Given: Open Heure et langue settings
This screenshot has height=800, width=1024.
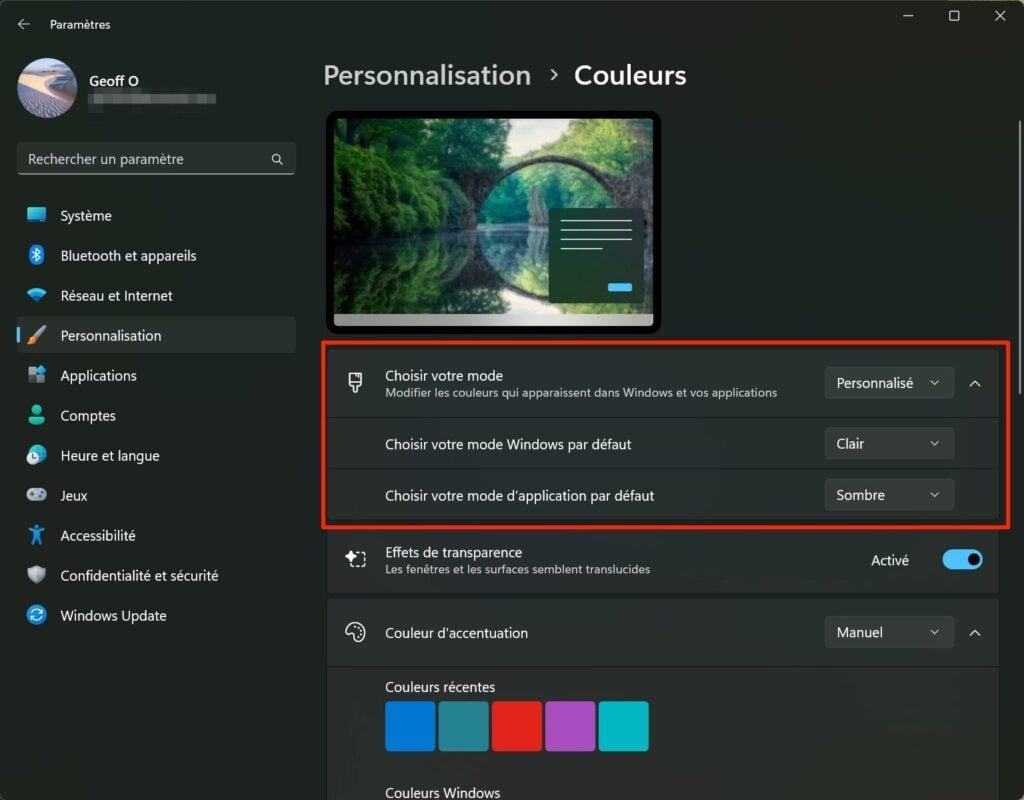Looking at the screenshot, I should tap(156, 455).
